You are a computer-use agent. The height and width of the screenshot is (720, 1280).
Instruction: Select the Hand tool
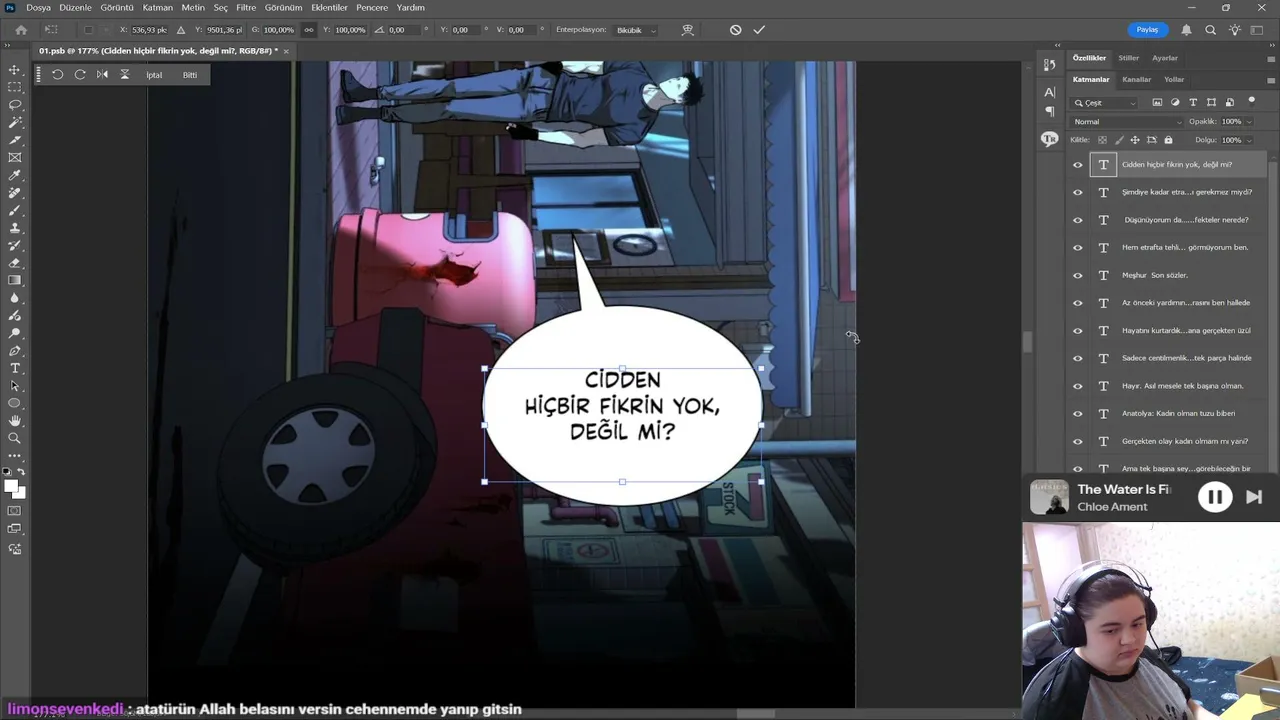tap(15, 421)
